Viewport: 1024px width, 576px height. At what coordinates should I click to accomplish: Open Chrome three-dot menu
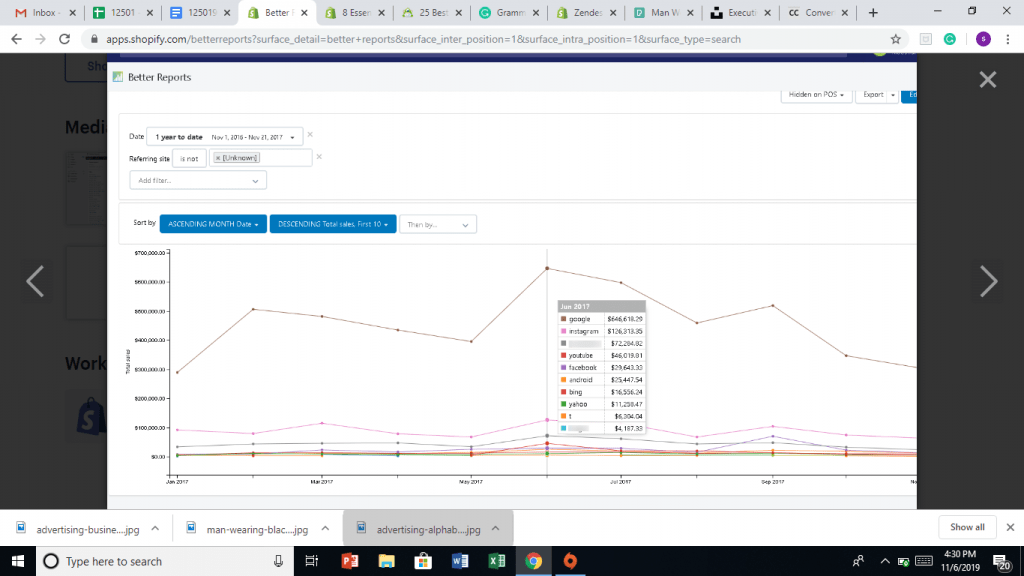tap(1008, 39)
